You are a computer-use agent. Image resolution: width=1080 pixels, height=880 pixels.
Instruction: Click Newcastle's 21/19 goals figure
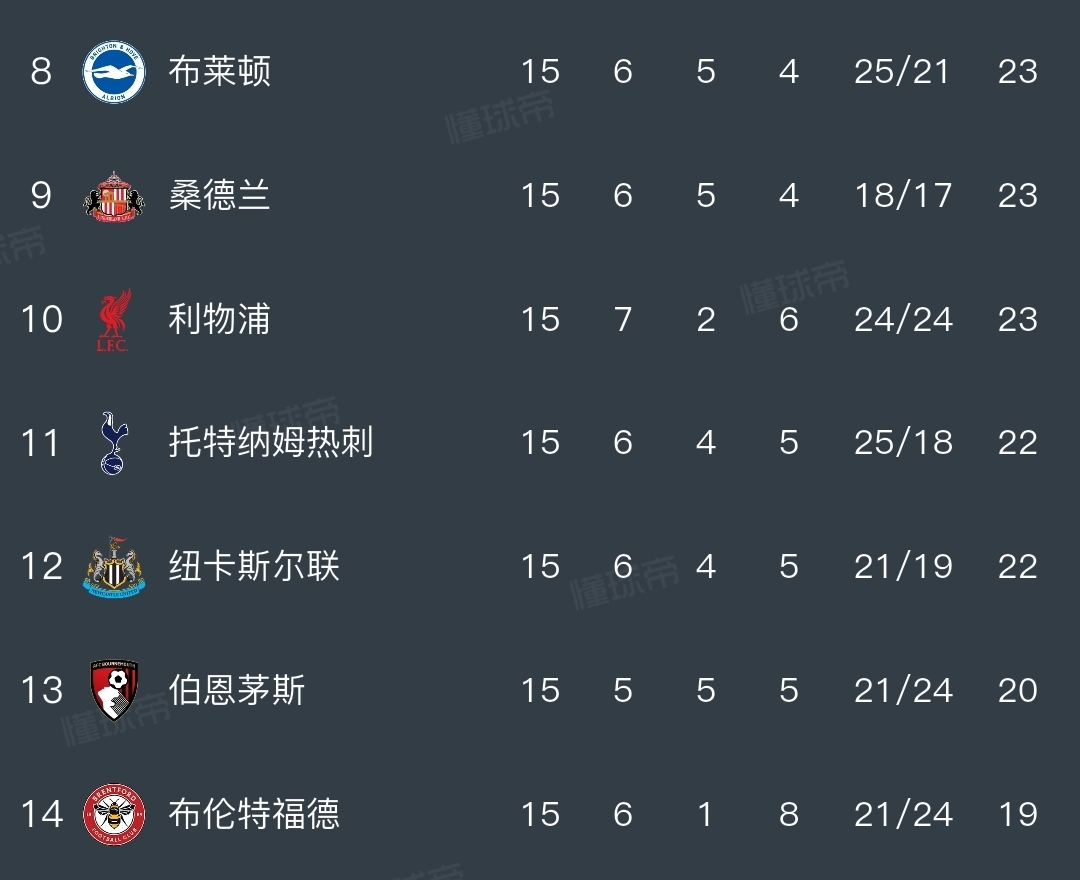coord(902,567)
